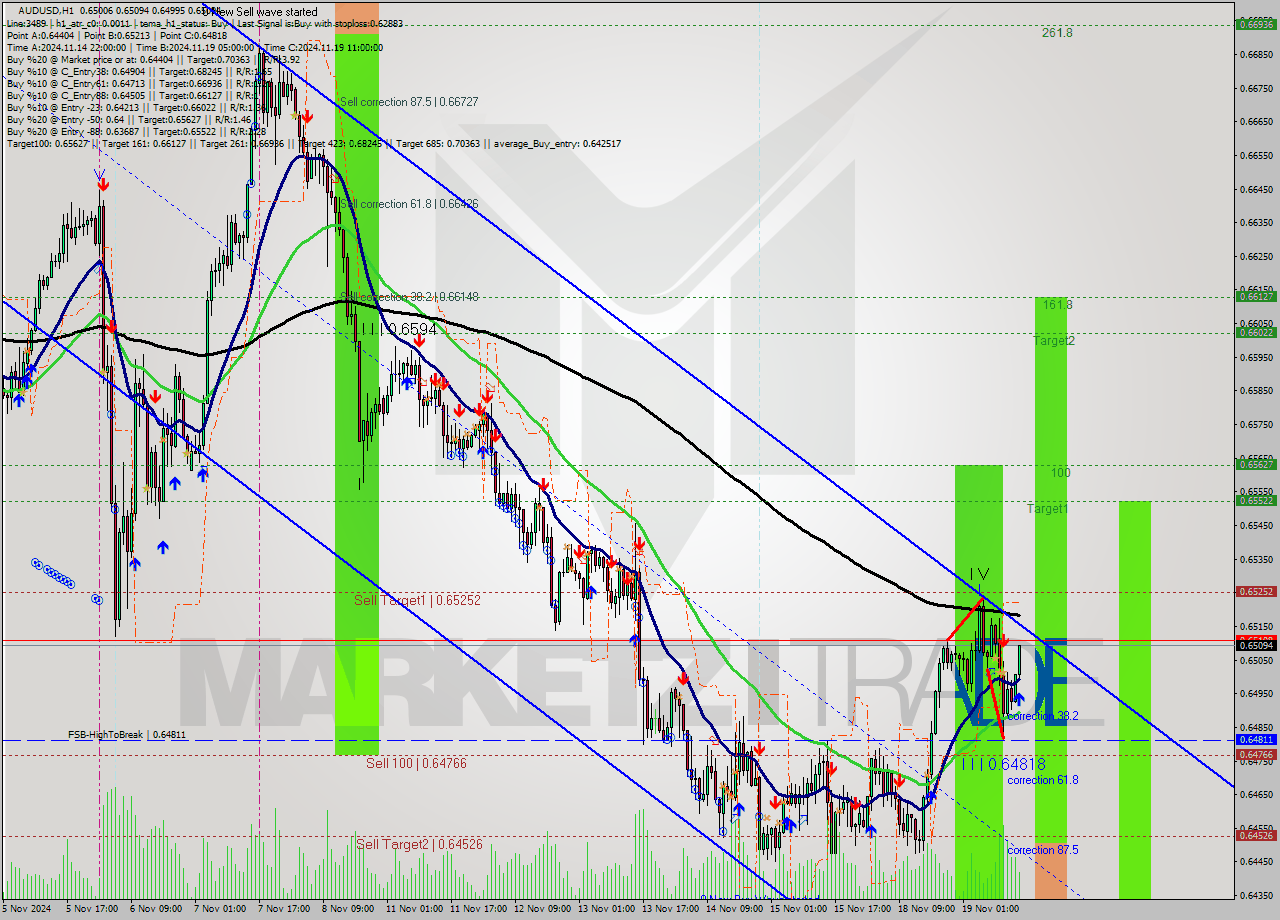Viewport: 1280px width, 920px height.
Task: Click the '6 Nov 09:00' time label
Action: coord(156,909)
